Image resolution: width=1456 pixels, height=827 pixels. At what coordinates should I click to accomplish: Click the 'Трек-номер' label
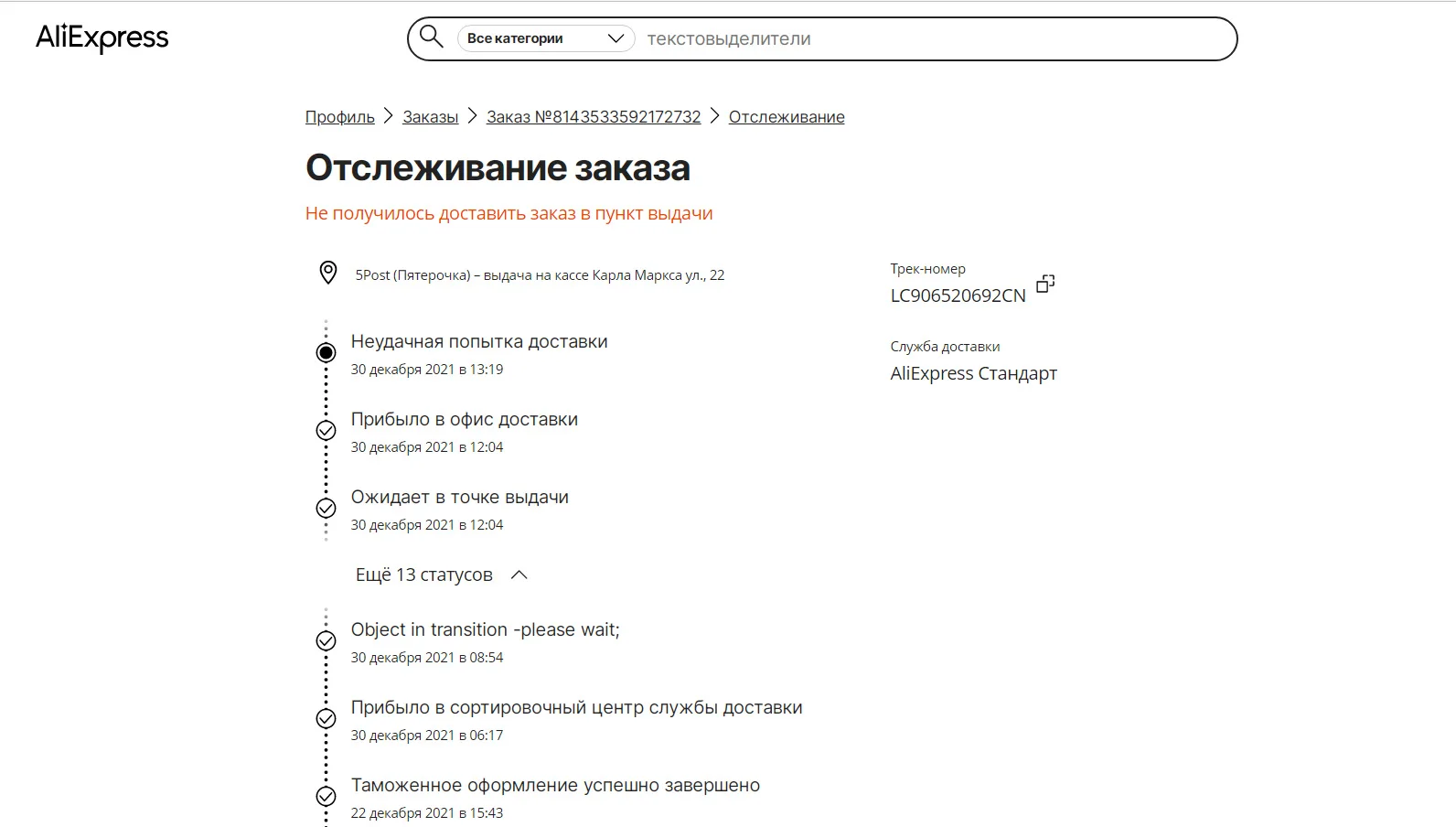(x=928, y=269)
